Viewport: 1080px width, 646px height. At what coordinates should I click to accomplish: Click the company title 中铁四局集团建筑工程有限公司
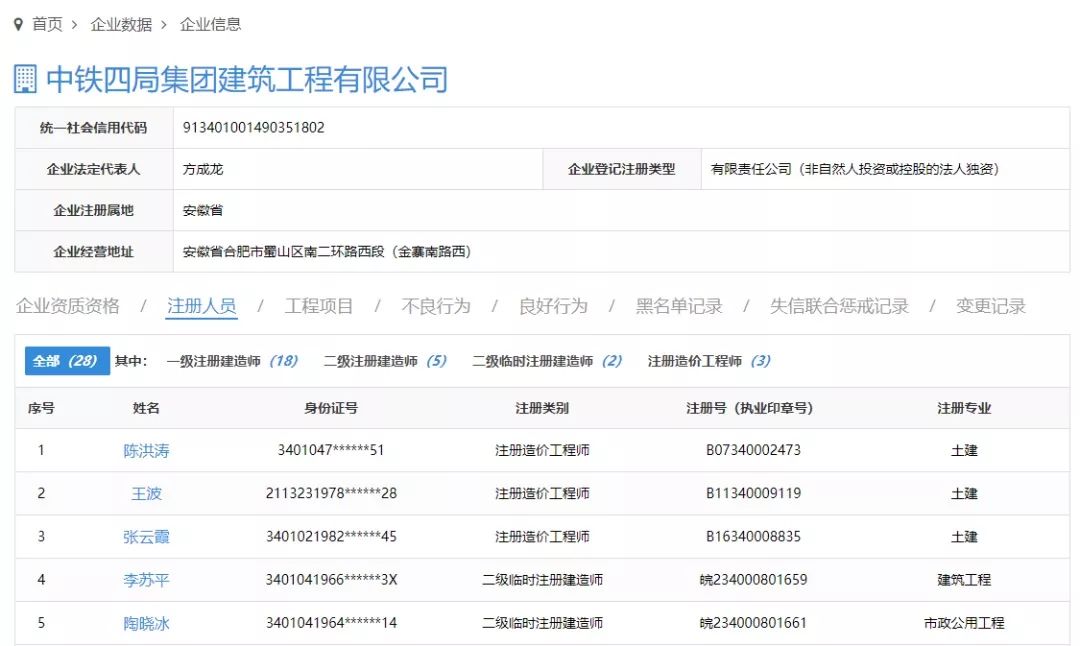247,79
